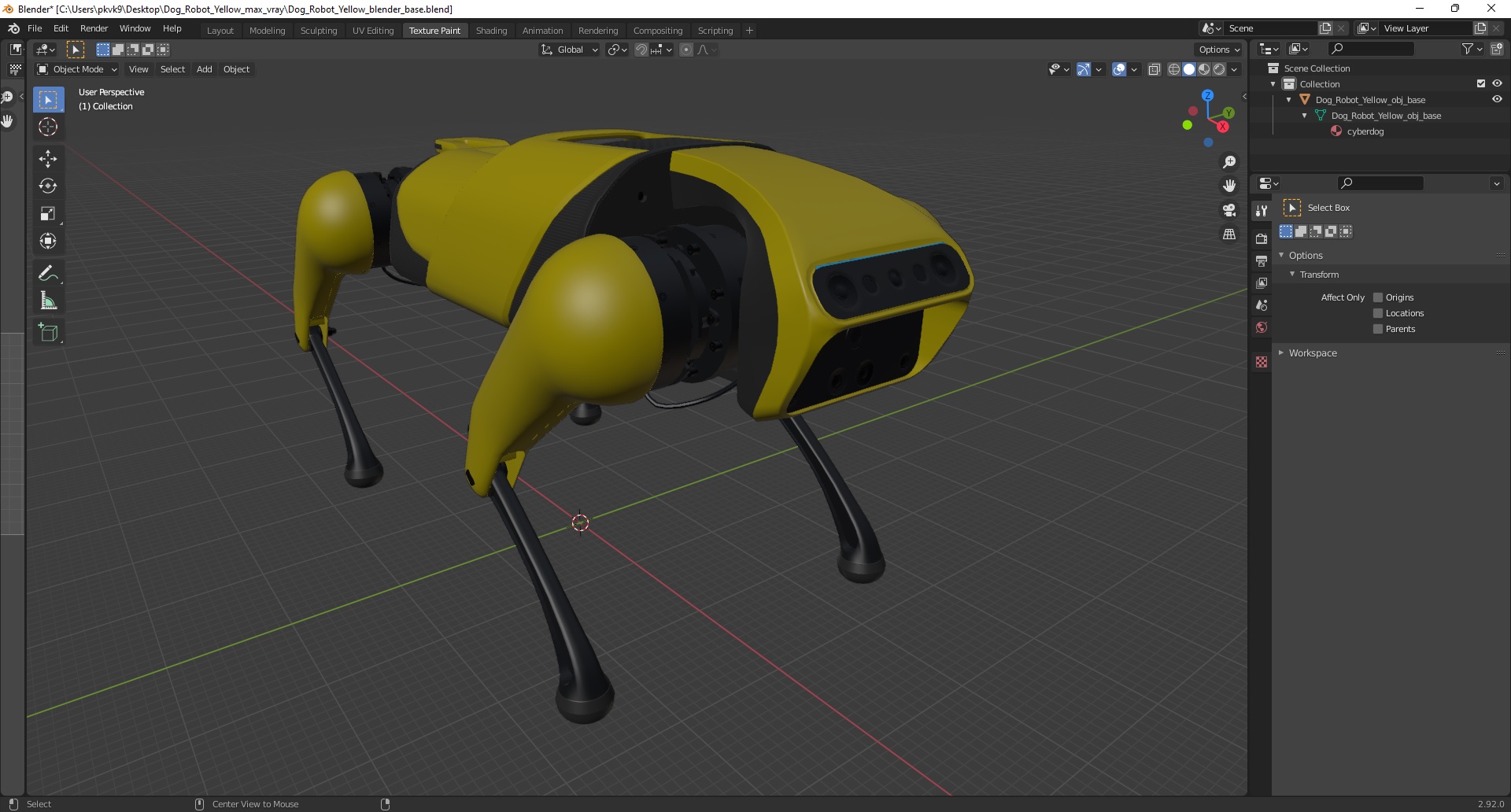Viewport: 1511px width, 812px height.
Task: Open the File menu
Action: coord(35,28)
